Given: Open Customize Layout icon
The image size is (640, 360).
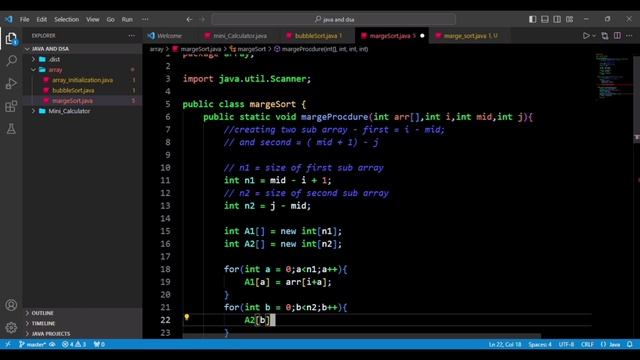Looking at the screenshot, I should (569, 19).
